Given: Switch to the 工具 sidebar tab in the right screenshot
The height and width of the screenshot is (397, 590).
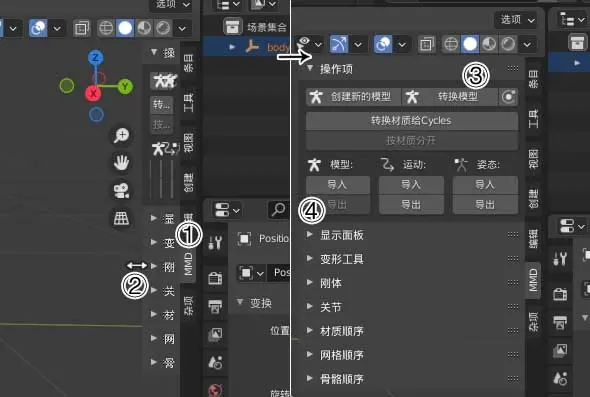Looking at the screenshot, I should (533, 119).
